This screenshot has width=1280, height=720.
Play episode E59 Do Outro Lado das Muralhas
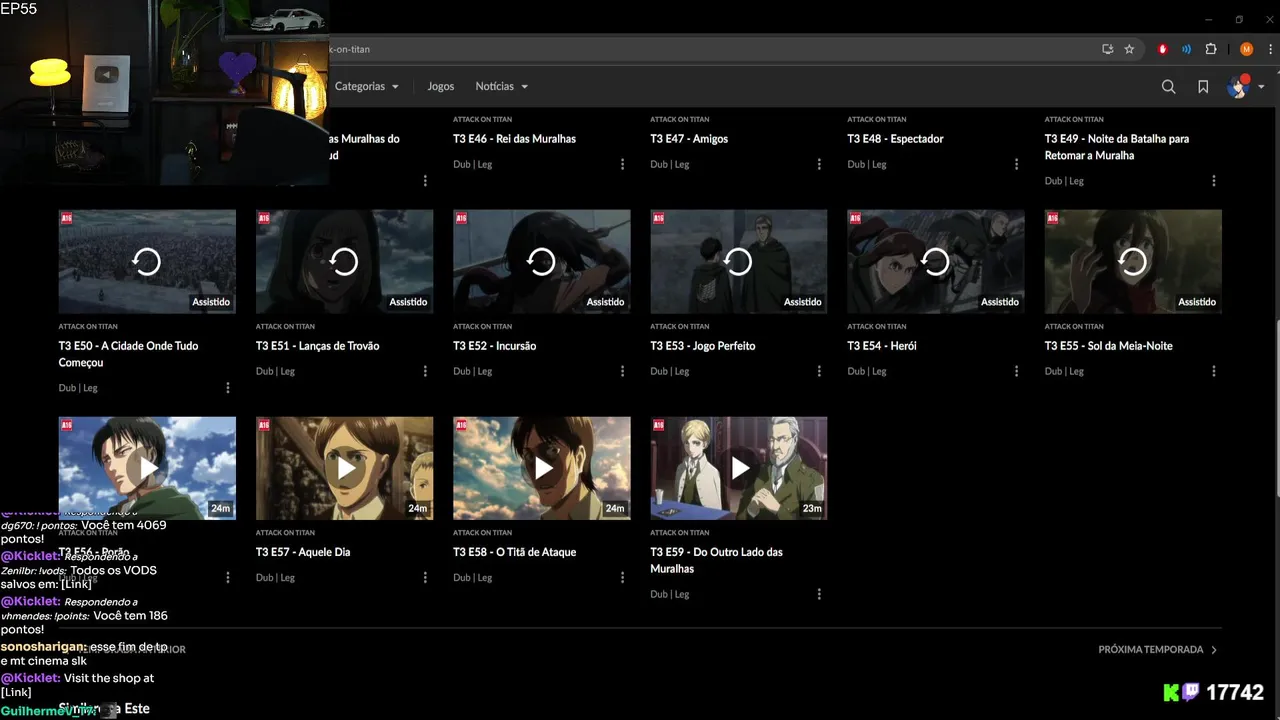point(738,468)
